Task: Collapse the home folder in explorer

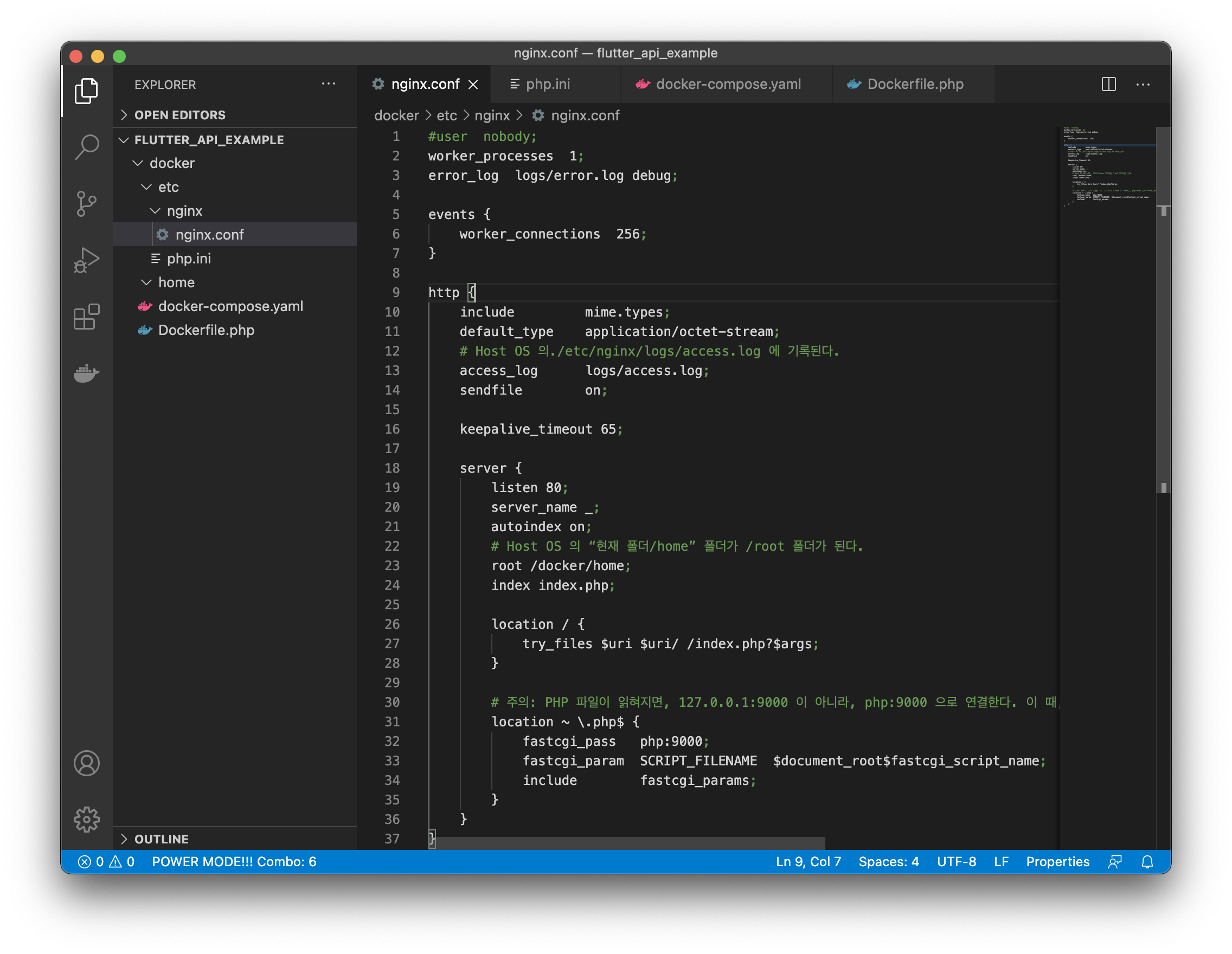Action: (176, 282)
